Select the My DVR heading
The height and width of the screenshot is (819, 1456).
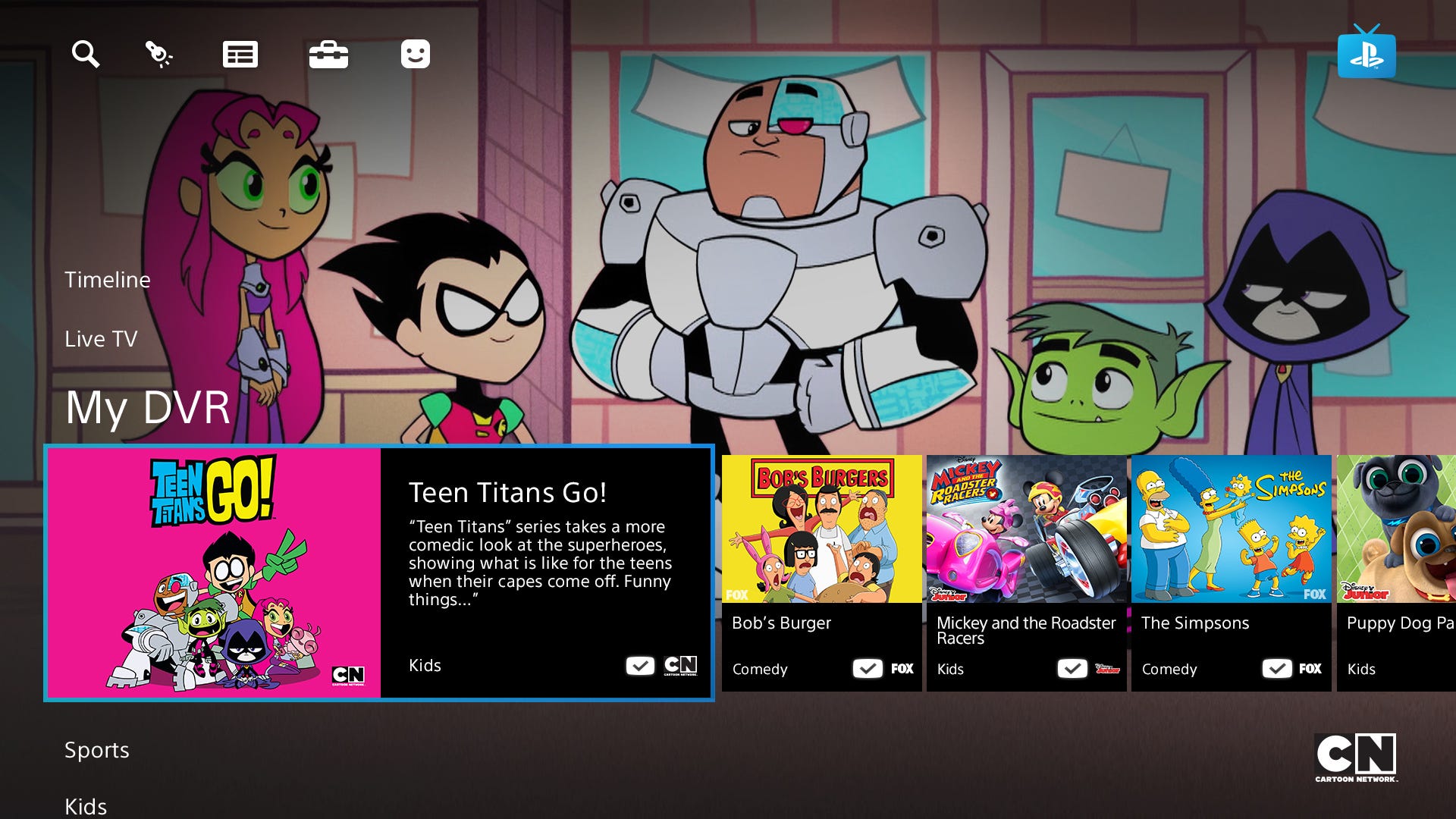(148, 408)
